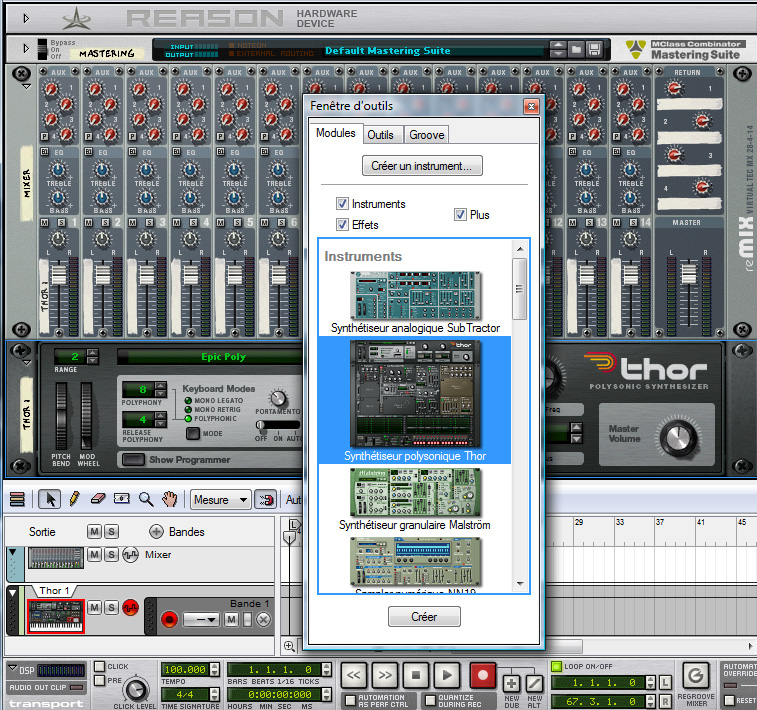This screenshot has width=757, height=710.
Task: Click Thor polyphony stepper arrows
Action: coord(161,389)
